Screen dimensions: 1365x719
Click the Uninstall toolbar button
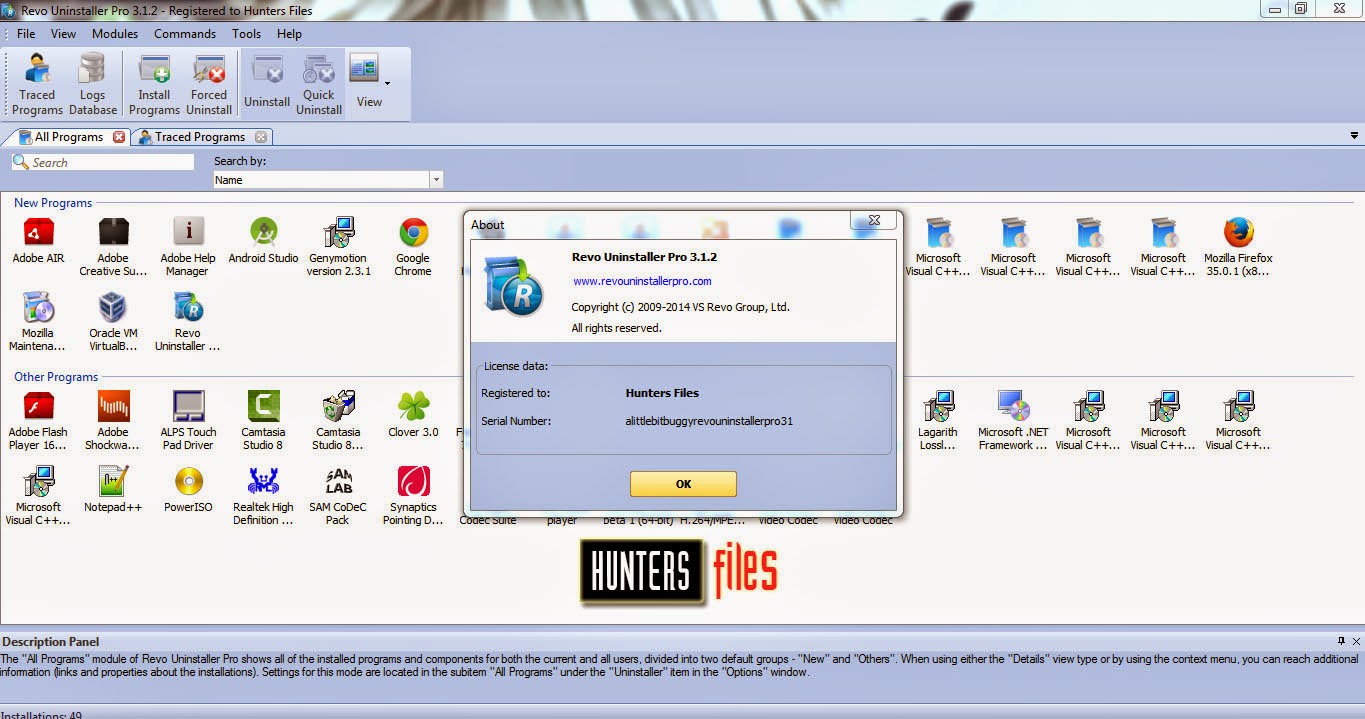[x=267, y=84]
